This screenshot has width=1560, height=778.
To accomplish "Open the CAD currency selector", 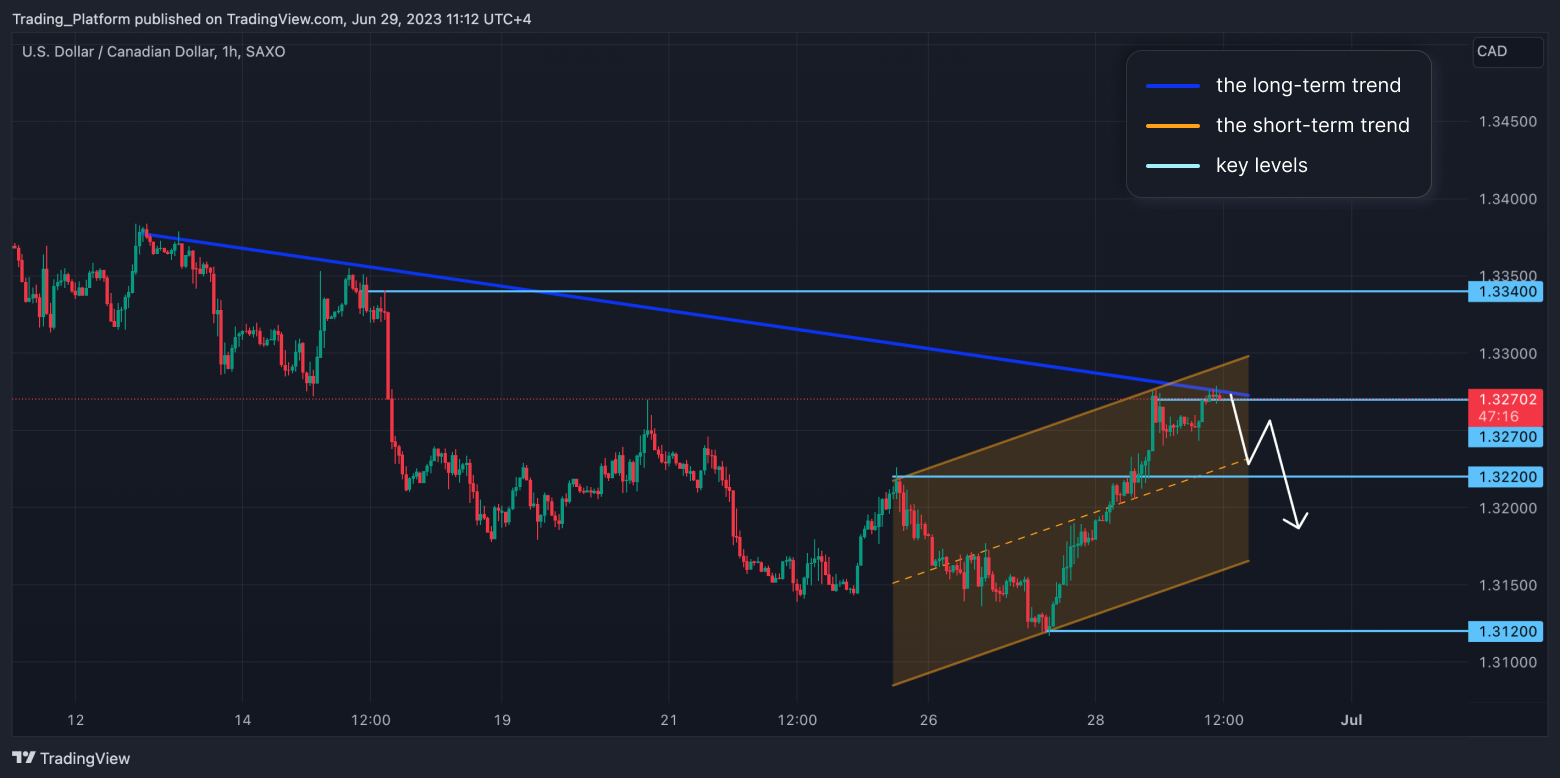I will [x=1508, y=52].
